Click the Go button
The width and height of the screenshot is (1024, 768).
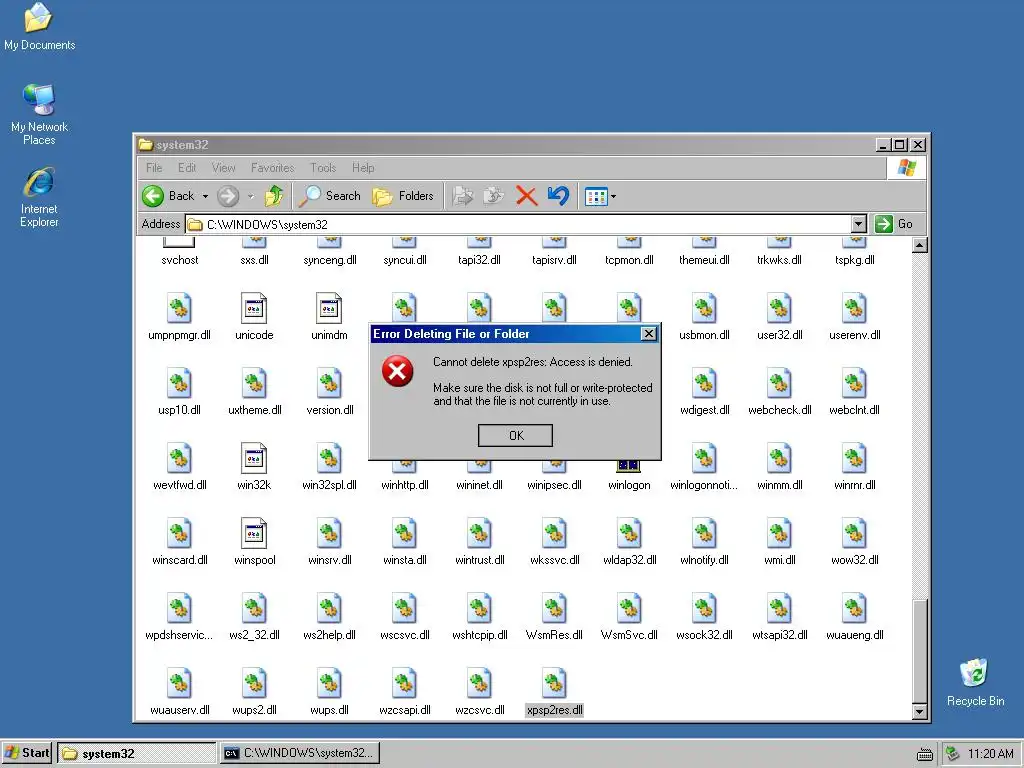click(x=895, y=224)
